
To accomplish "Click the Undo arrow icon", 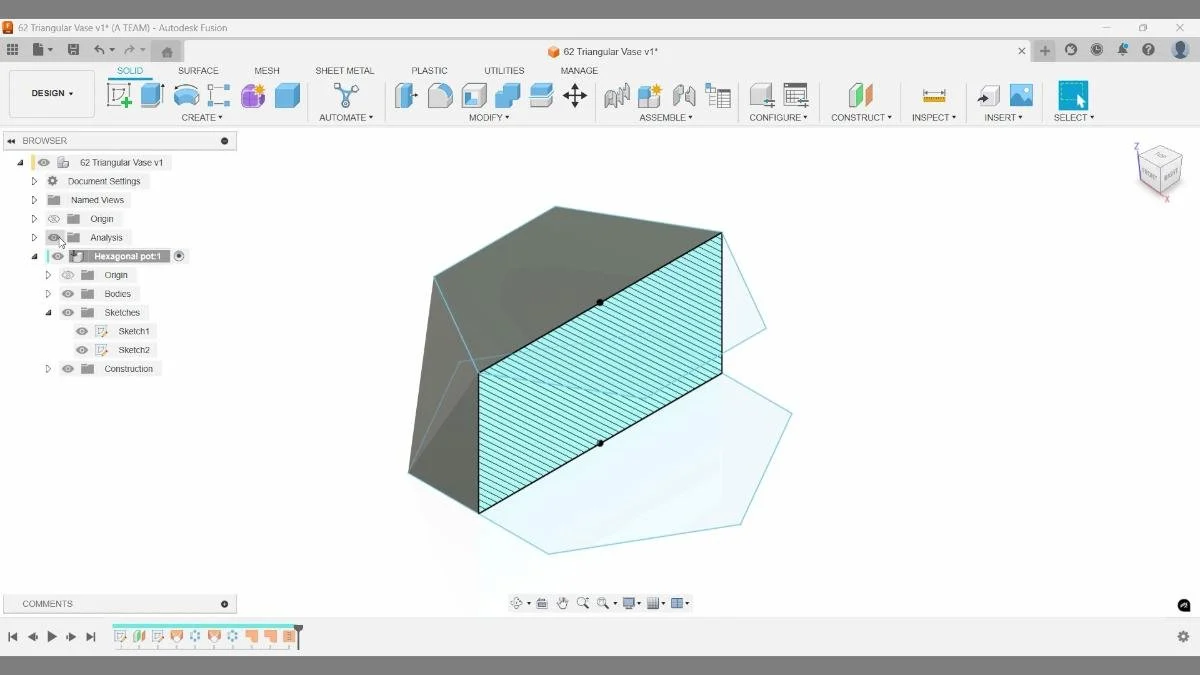I will pos(99,49).
